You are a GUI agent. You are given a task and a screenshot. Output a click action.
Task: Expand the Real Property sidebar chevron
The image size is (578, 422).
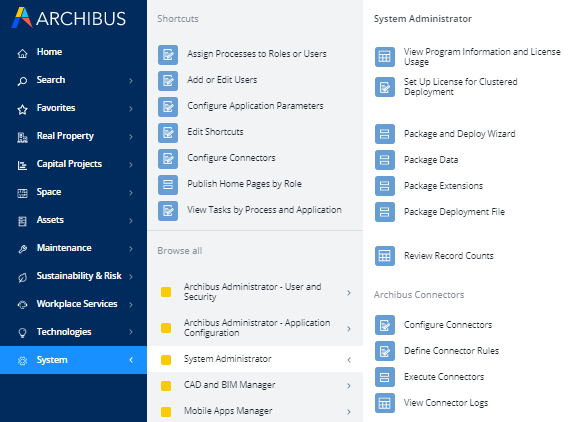(131, 136)
